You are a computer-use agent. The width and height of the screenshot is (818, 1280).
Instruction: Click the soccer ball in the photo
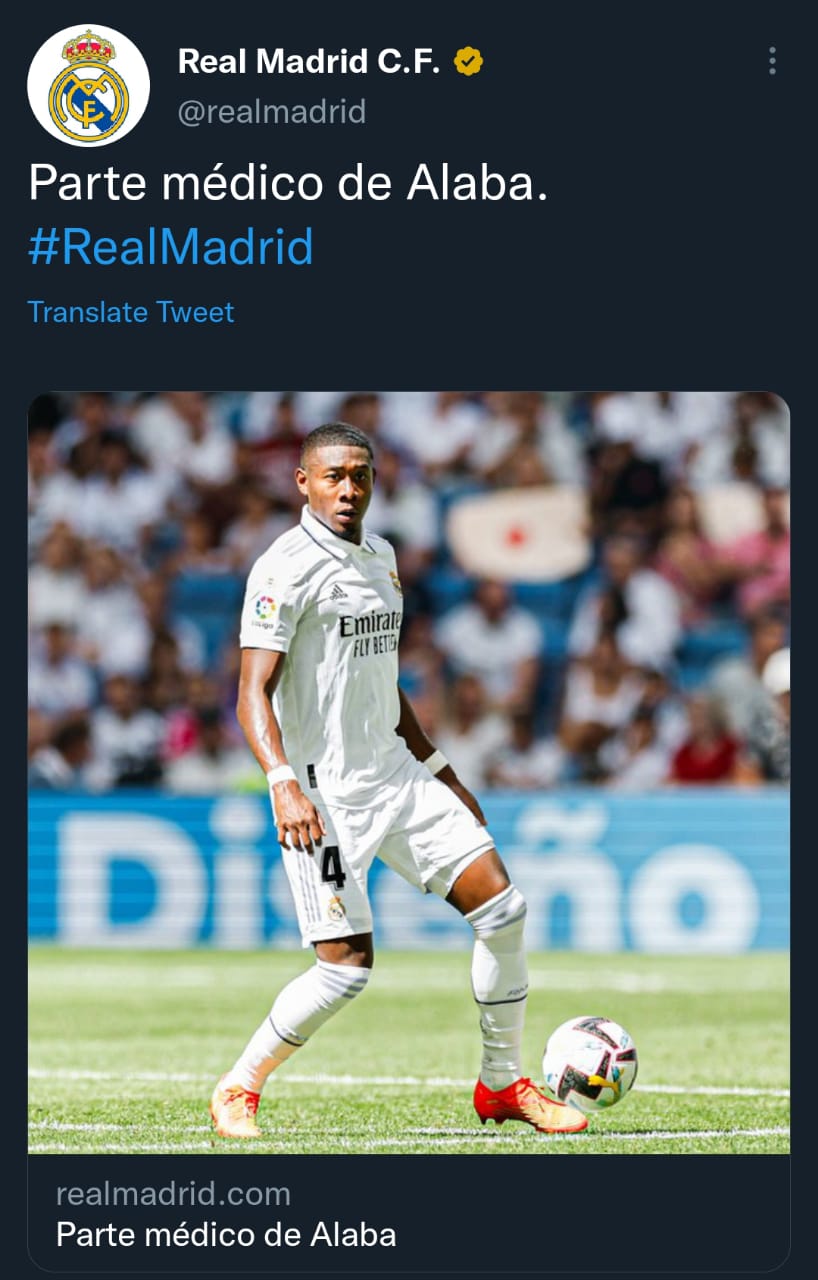point(590,1063)
